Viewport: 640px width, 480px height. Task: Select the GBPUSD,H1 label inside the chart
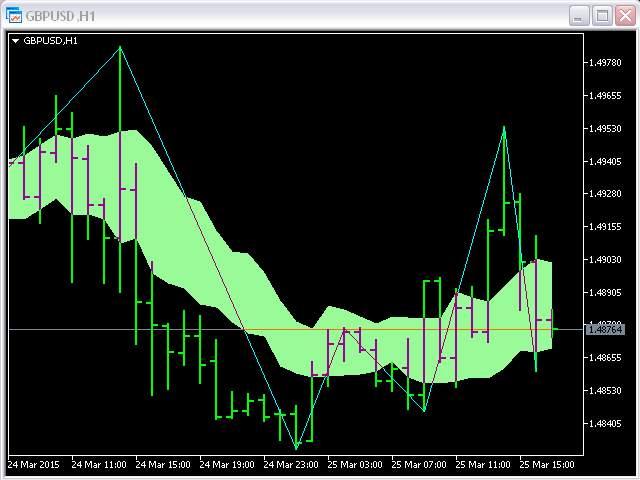[x=51, y=41]
